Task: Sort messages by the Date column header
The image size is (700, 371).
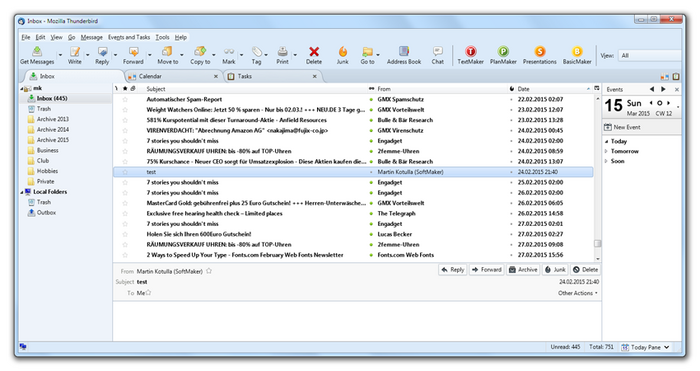Action: (554, 89)
